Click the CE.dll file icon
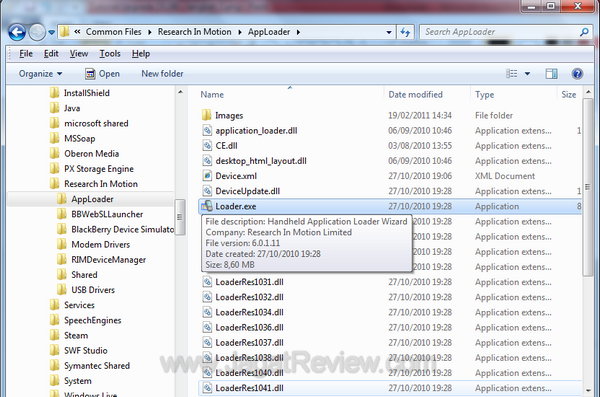The height and width of the screenshot is (397, 600). [x=207, y=145]
